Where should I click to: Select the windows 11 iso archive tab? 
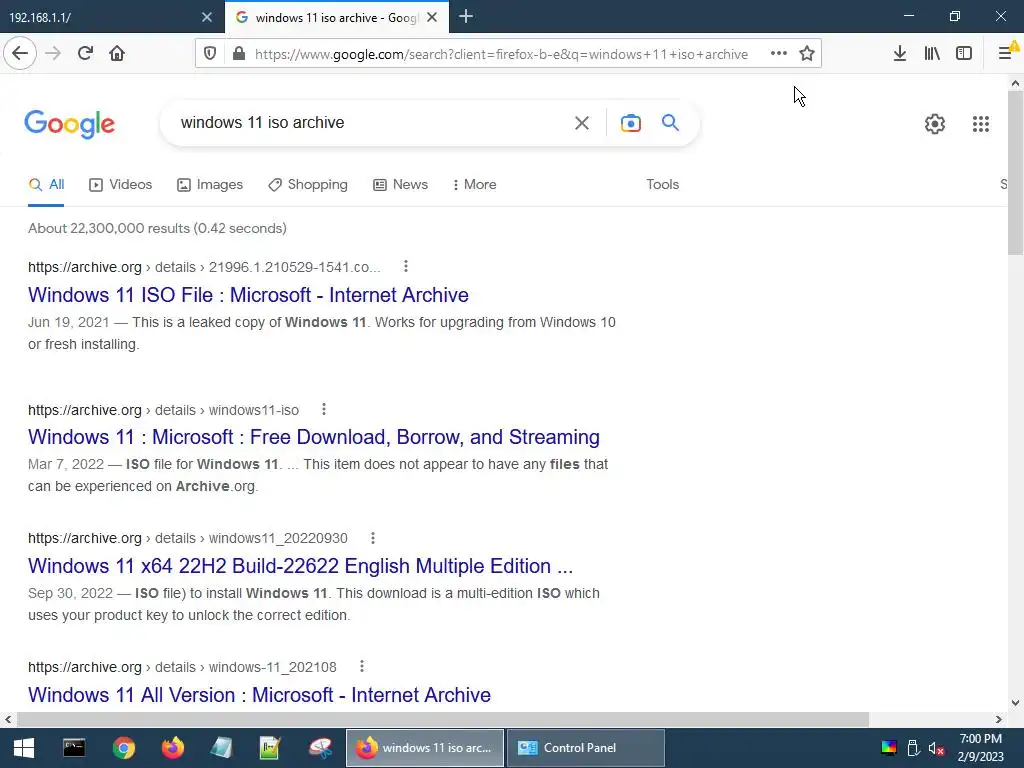[336, 17]
